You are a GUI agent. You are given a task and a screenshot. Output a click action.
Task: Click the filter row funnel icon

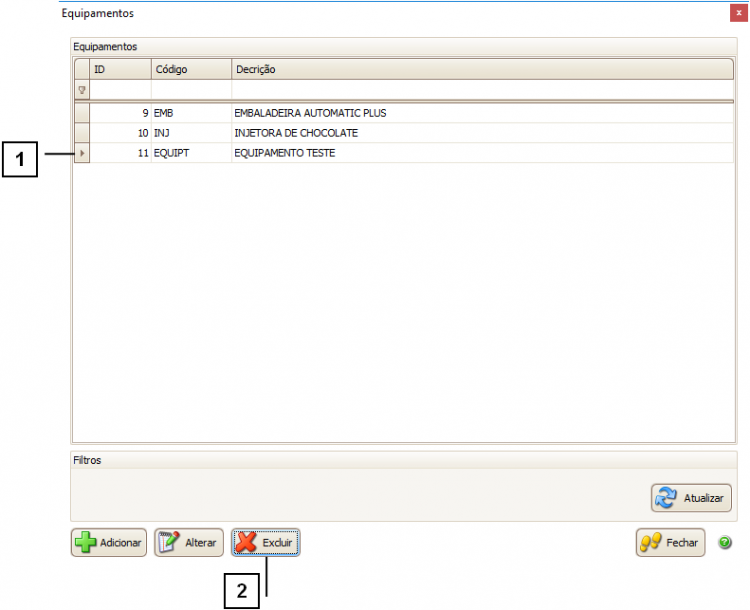(82, 90)
